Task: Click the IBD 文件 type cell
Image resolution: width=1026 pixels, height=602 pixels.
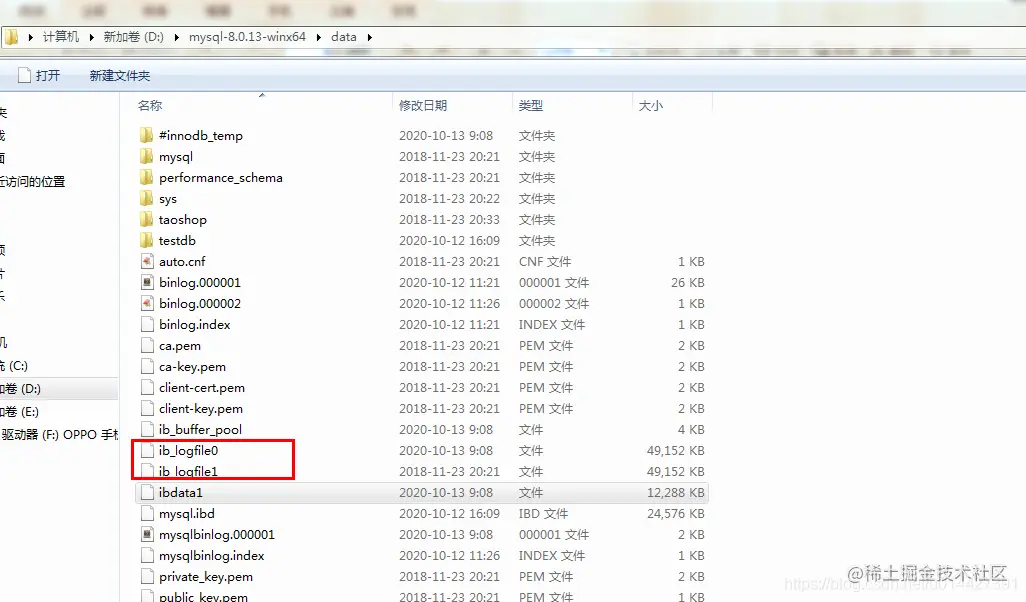Action: click(x=543, y=514)
